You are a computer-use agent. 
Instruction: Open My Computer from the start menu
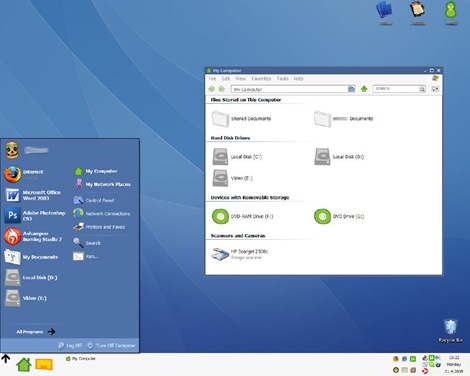pyautogui.click(x=95, y=171)
